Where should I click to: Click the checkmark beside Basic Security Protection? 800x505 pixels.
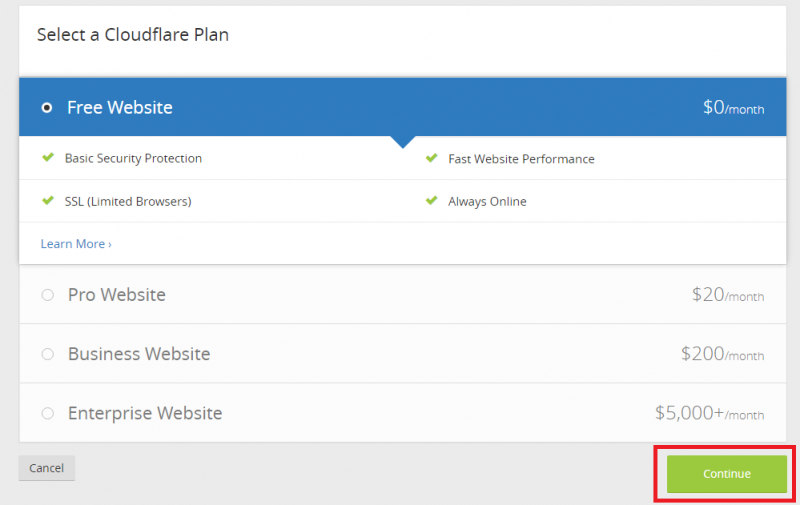pyautogui.click(x=48, y=157)
